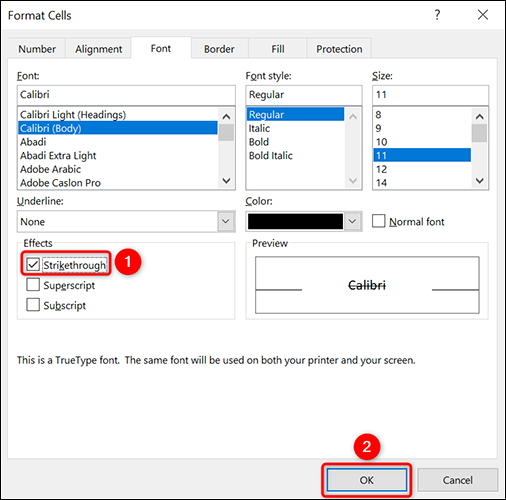Image resolution: width=506 pixels, height=500 pixels.
Task: Enable the Normal font checkbox
Action: [379, 221]
